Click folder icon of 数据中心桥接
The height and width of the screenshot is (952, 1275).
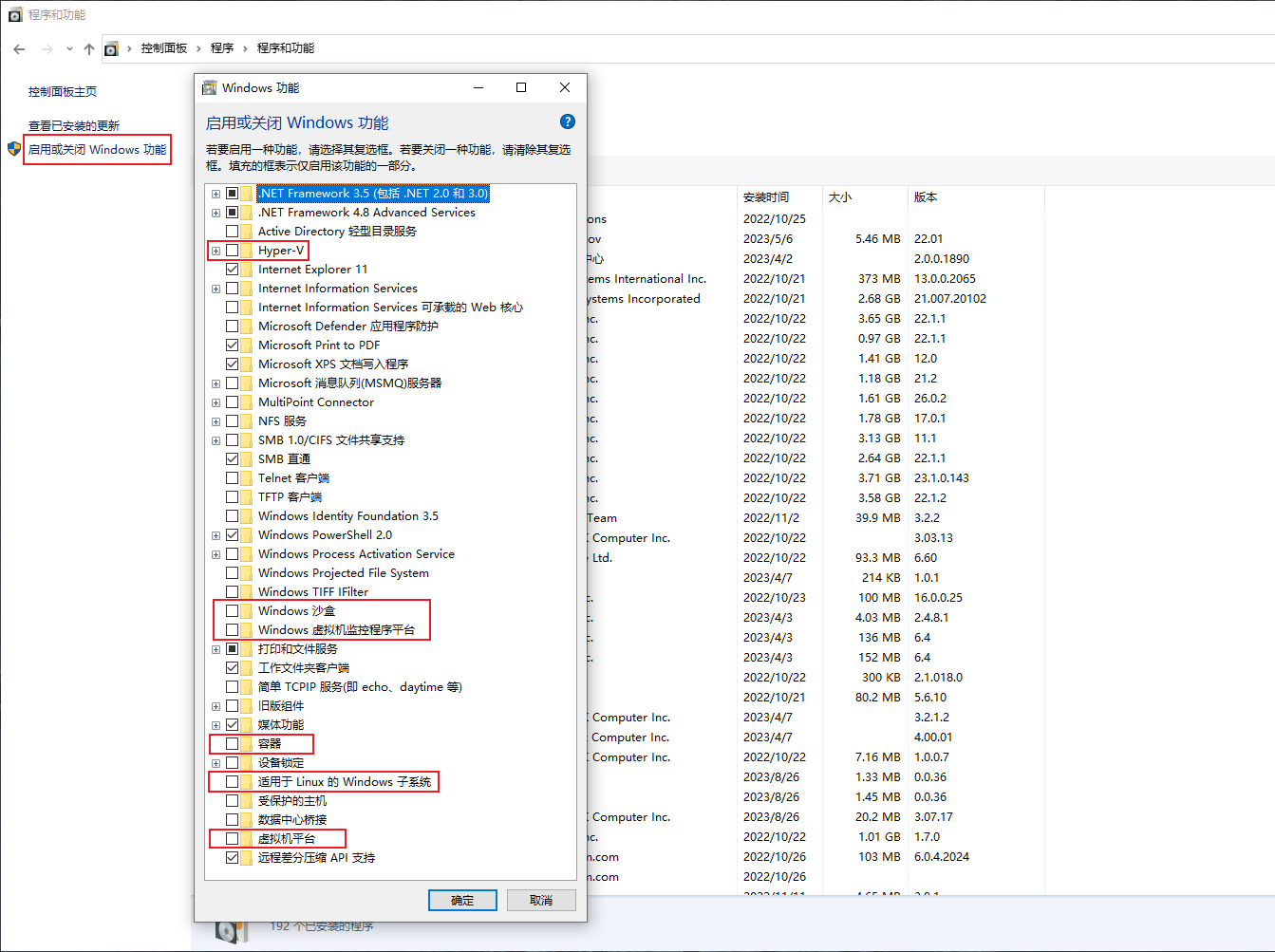click(247, 820)
